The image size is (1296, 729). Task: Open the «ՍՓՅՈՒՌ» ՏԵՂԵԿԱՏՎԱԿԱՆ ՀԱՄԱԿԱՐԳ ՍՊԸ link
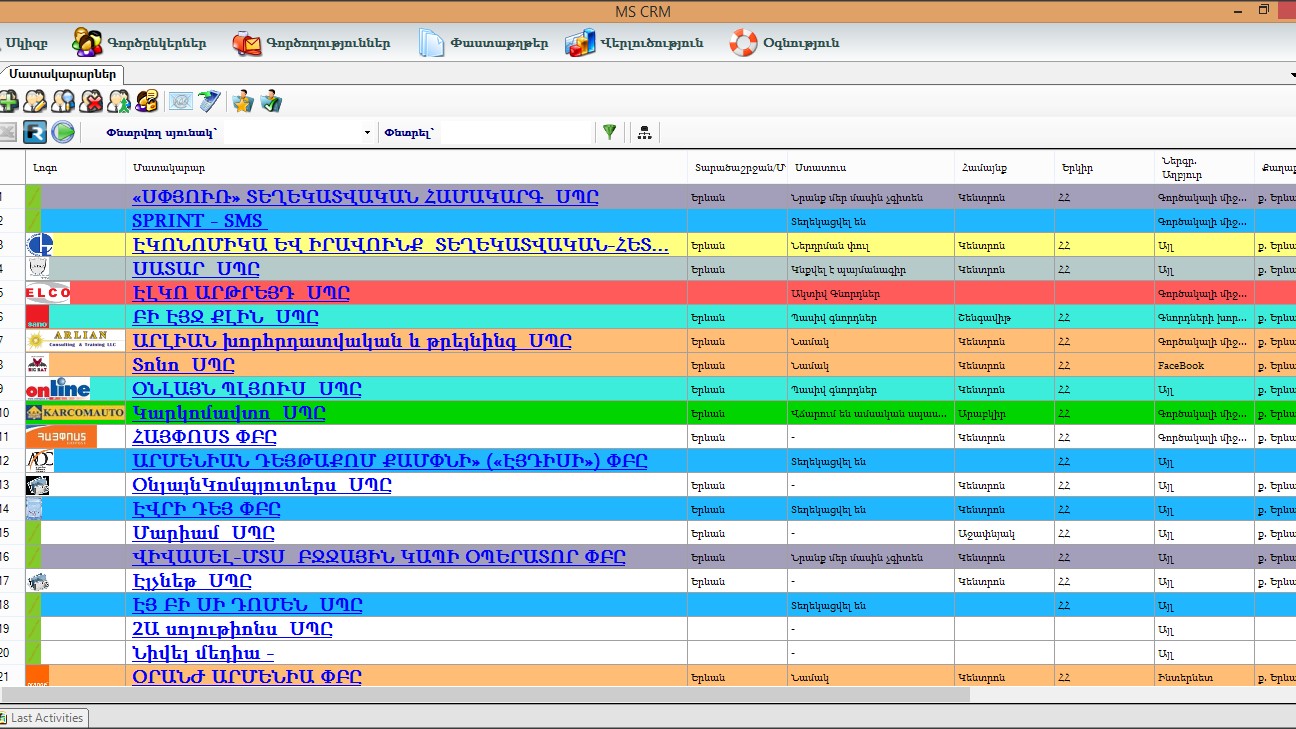click(365, 197)
